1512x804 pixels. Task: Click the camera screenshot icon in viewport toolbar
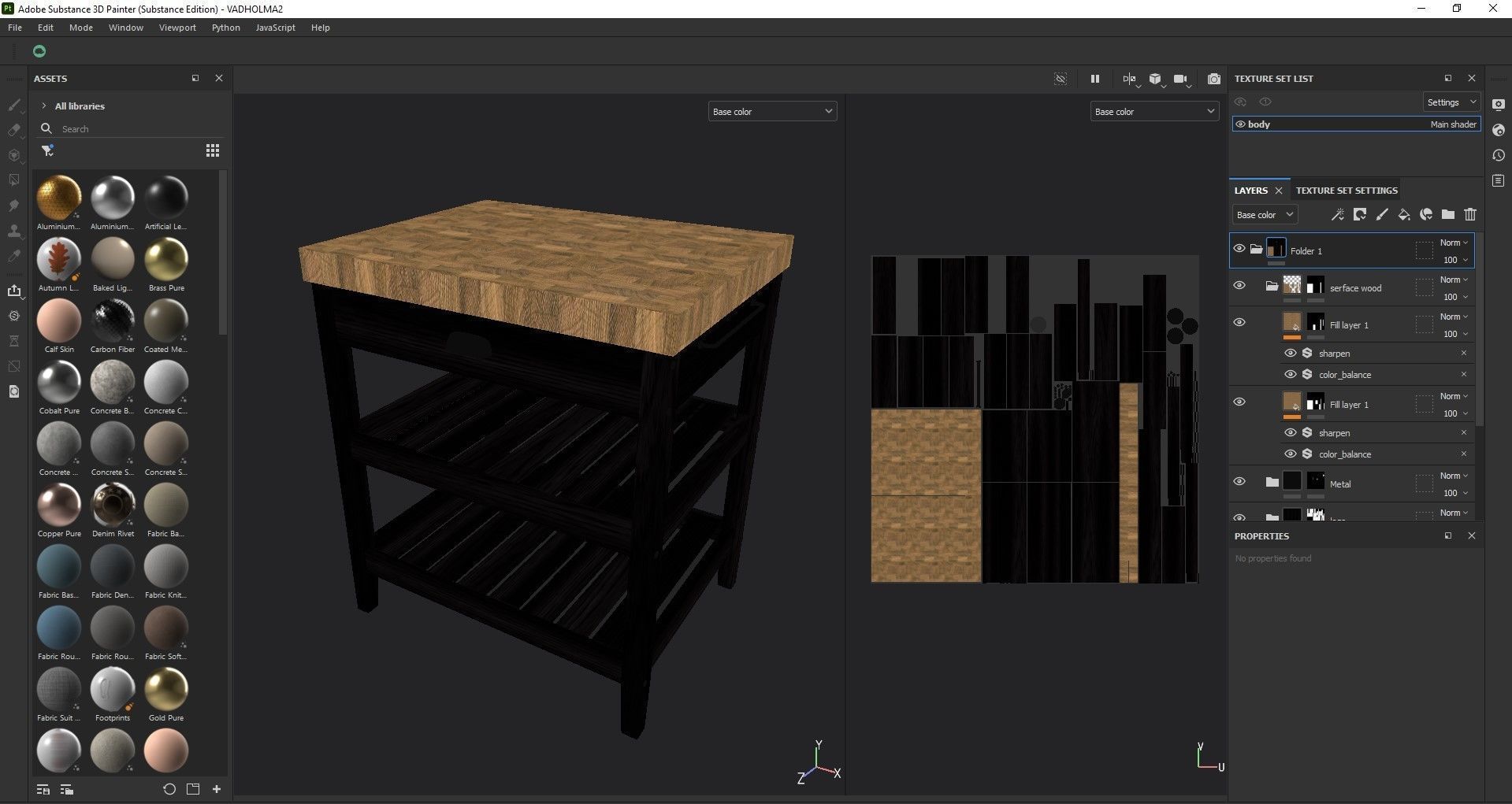coord(1213,79)
